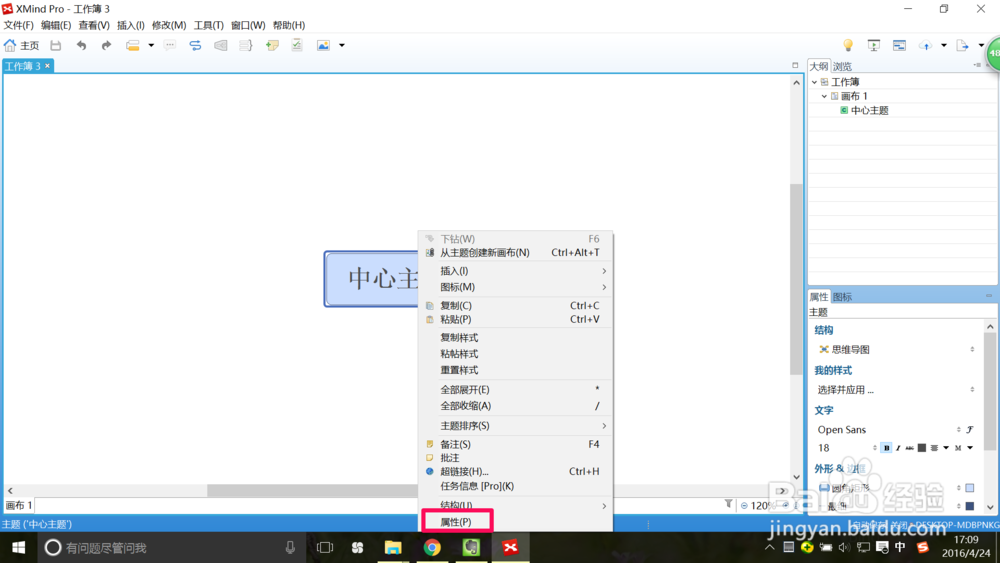The height and width of the screenshot is (563, 1000).
Task: Click the text alignment icon
Action: point(934,448)
